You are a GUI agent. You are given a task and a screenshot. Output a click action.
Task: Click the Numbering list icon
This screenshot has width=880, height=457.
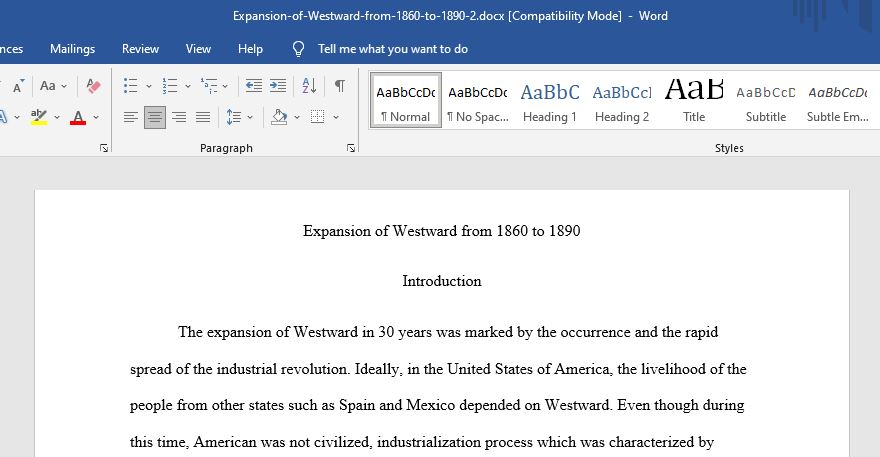(169, 86)
